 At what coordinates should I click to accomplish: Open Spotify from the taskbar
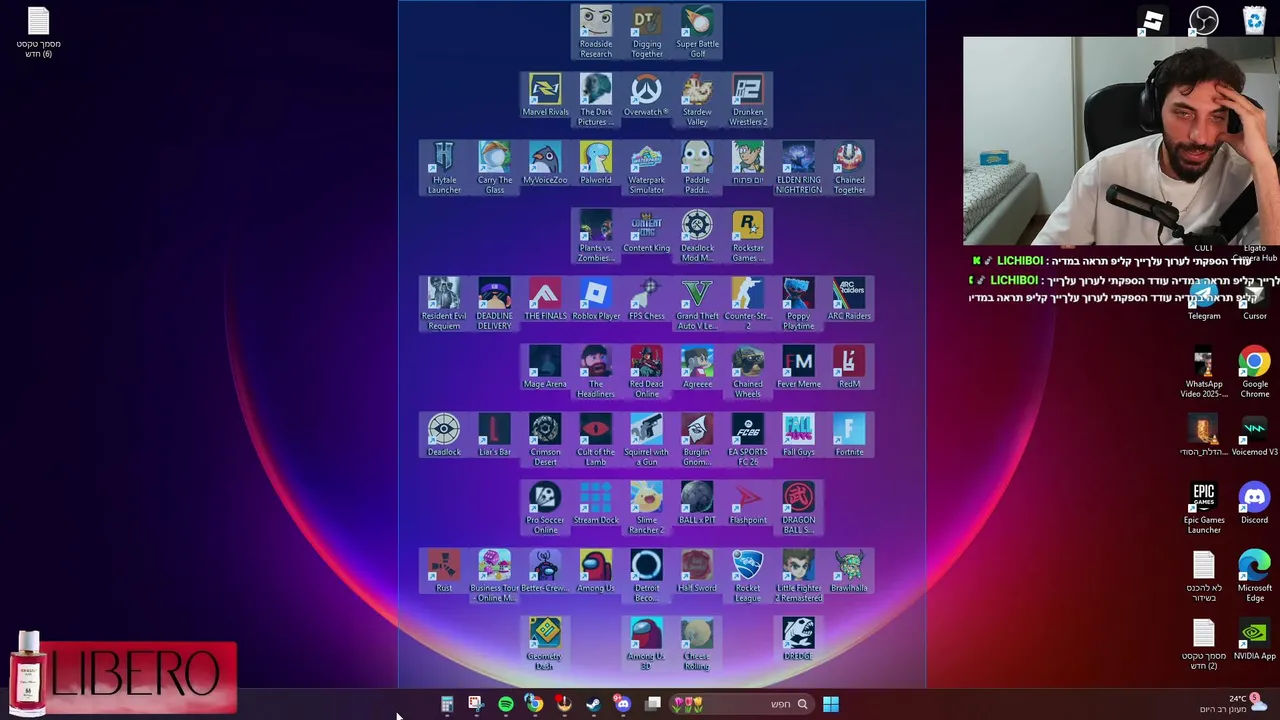(505, 704)
